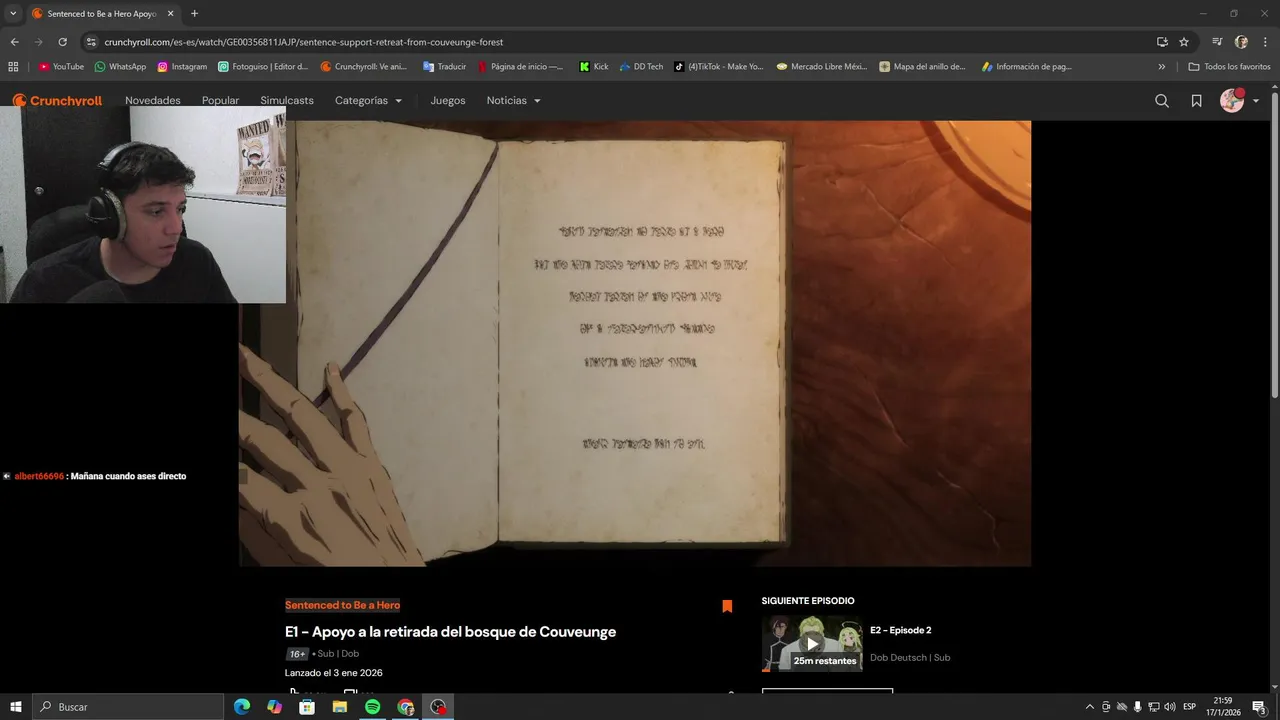Open Spotify from the taskbar

(372, 707)
